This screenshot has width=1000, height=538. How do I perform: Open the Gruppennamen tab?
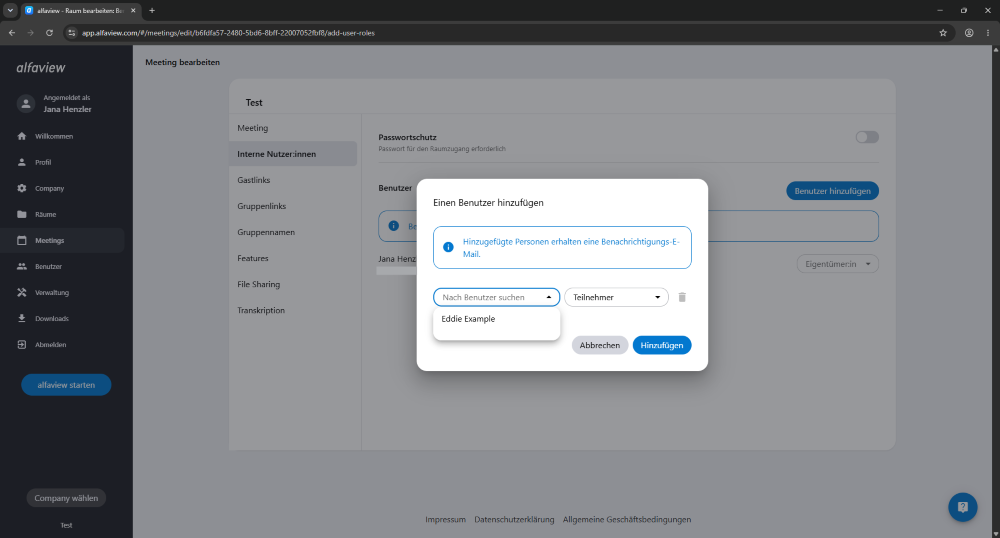[x=293, y=232]
